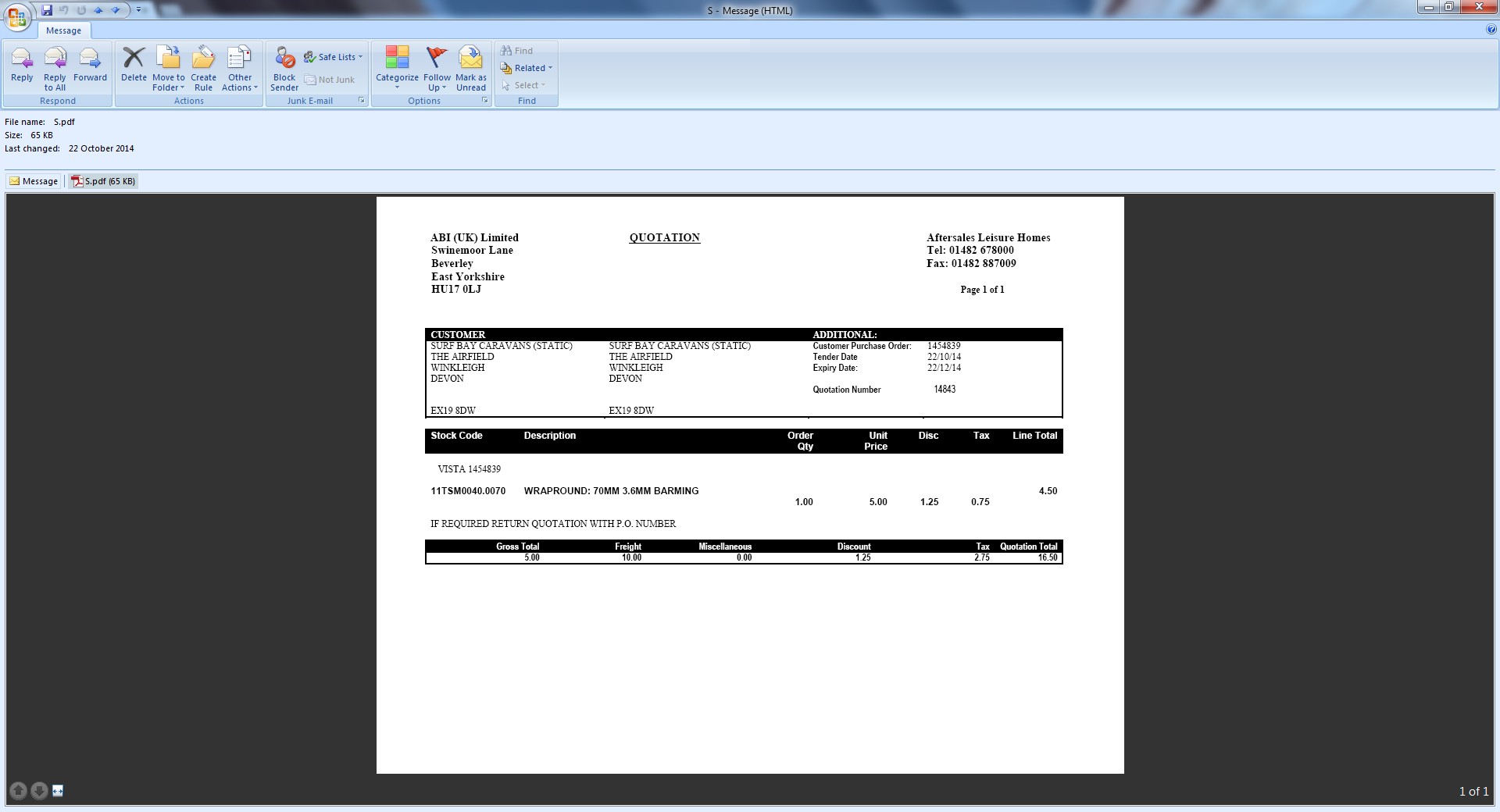Open the Safe Lists dropdown
Screen dimensions: 1500x812
point(334,57)
